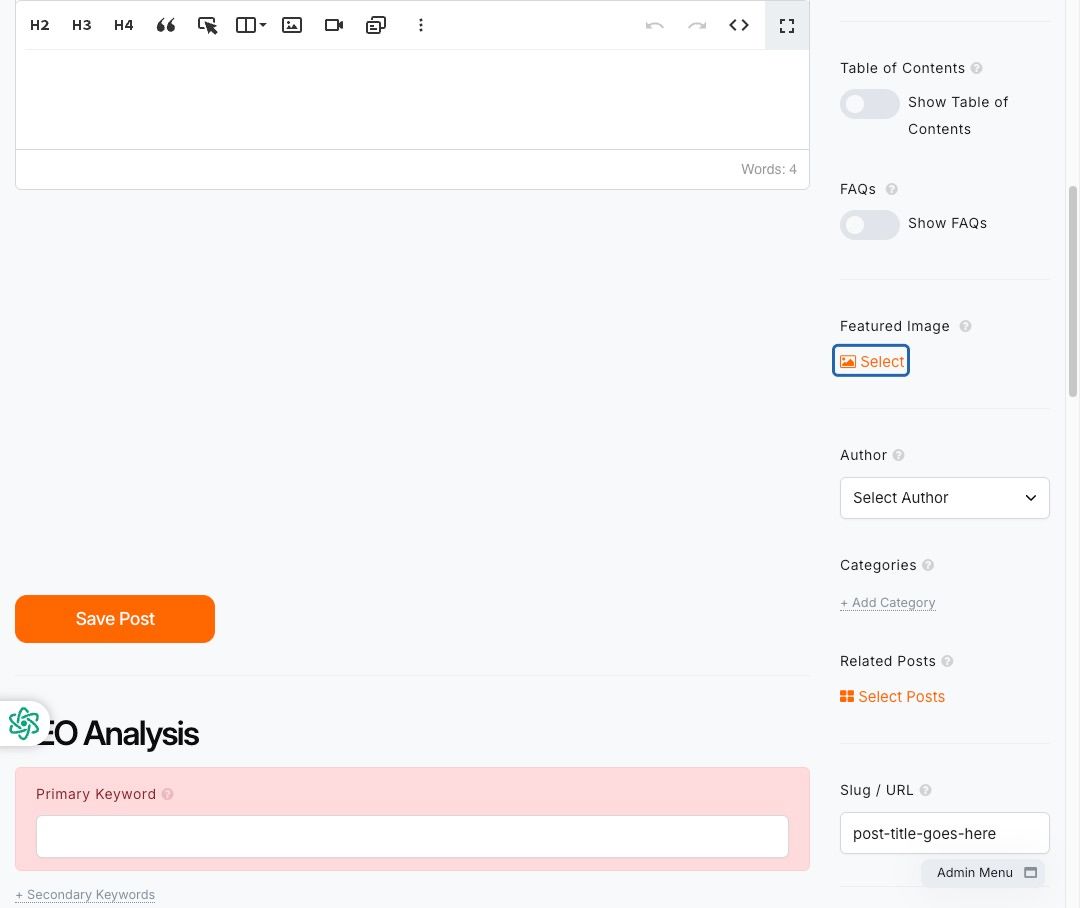Open help tooltip for Primary Keyword

[x=167, y=794]
